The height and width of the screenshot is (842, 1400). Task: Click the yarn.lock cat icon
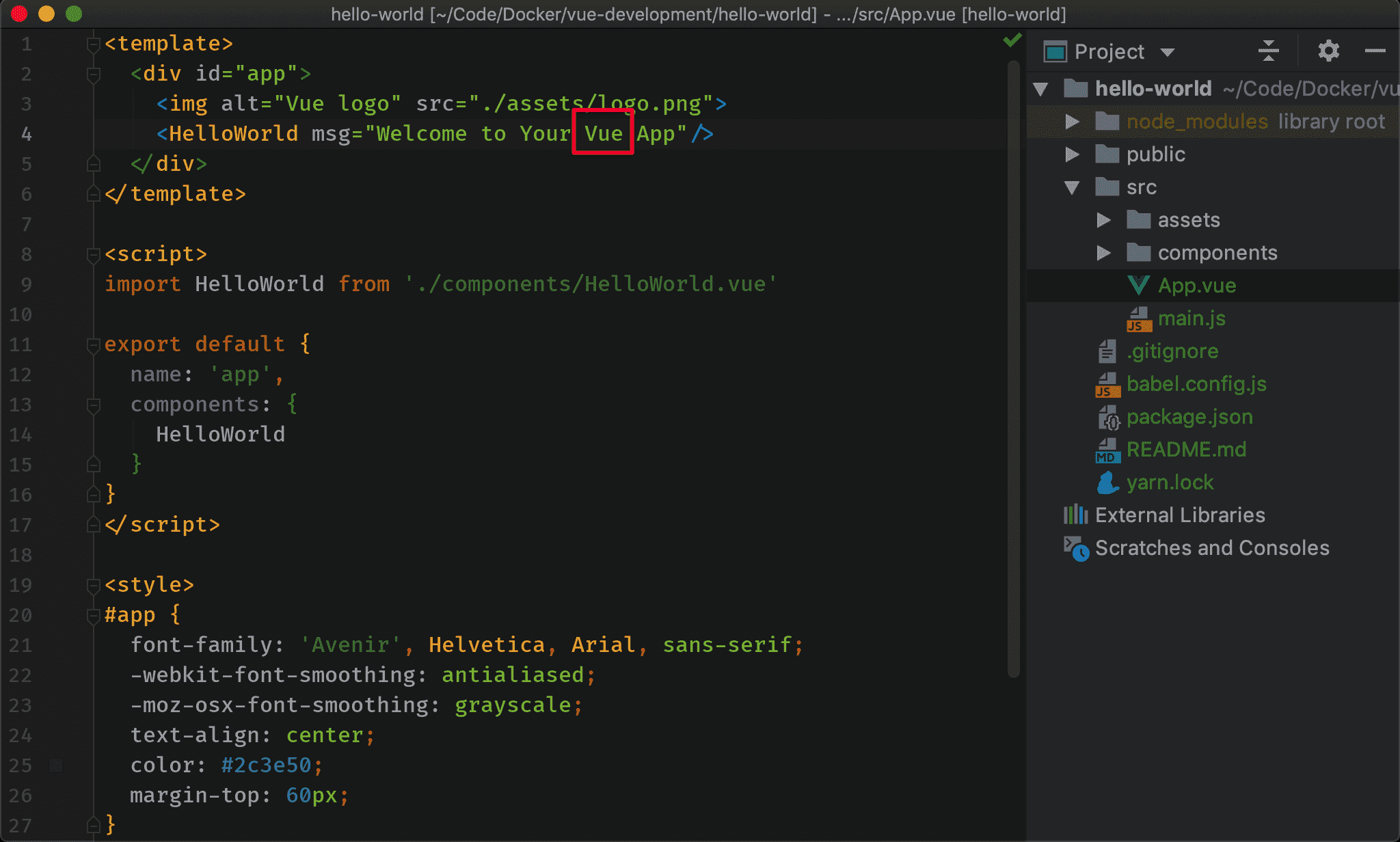[1107, 483]
